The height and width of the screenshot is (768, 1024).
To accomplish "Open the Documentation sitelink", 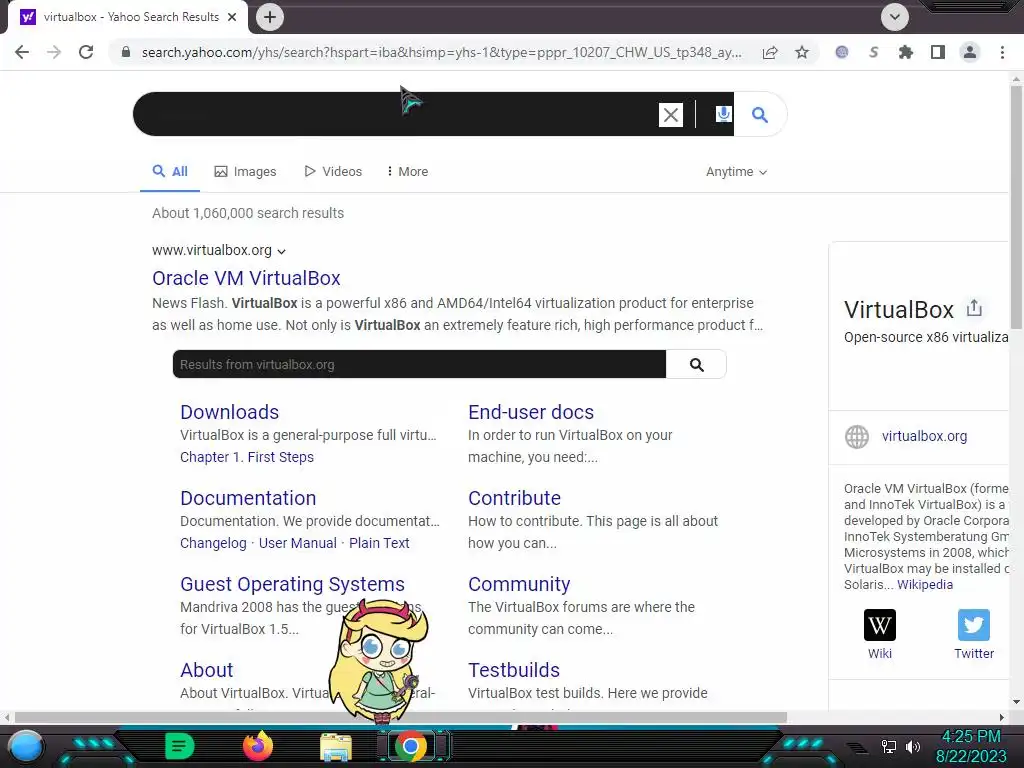I will coord(248,498).
